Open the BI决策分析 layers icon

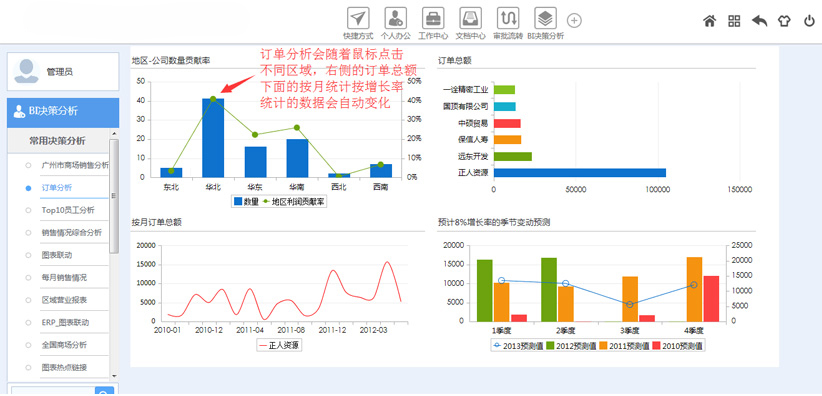[545, 18]
